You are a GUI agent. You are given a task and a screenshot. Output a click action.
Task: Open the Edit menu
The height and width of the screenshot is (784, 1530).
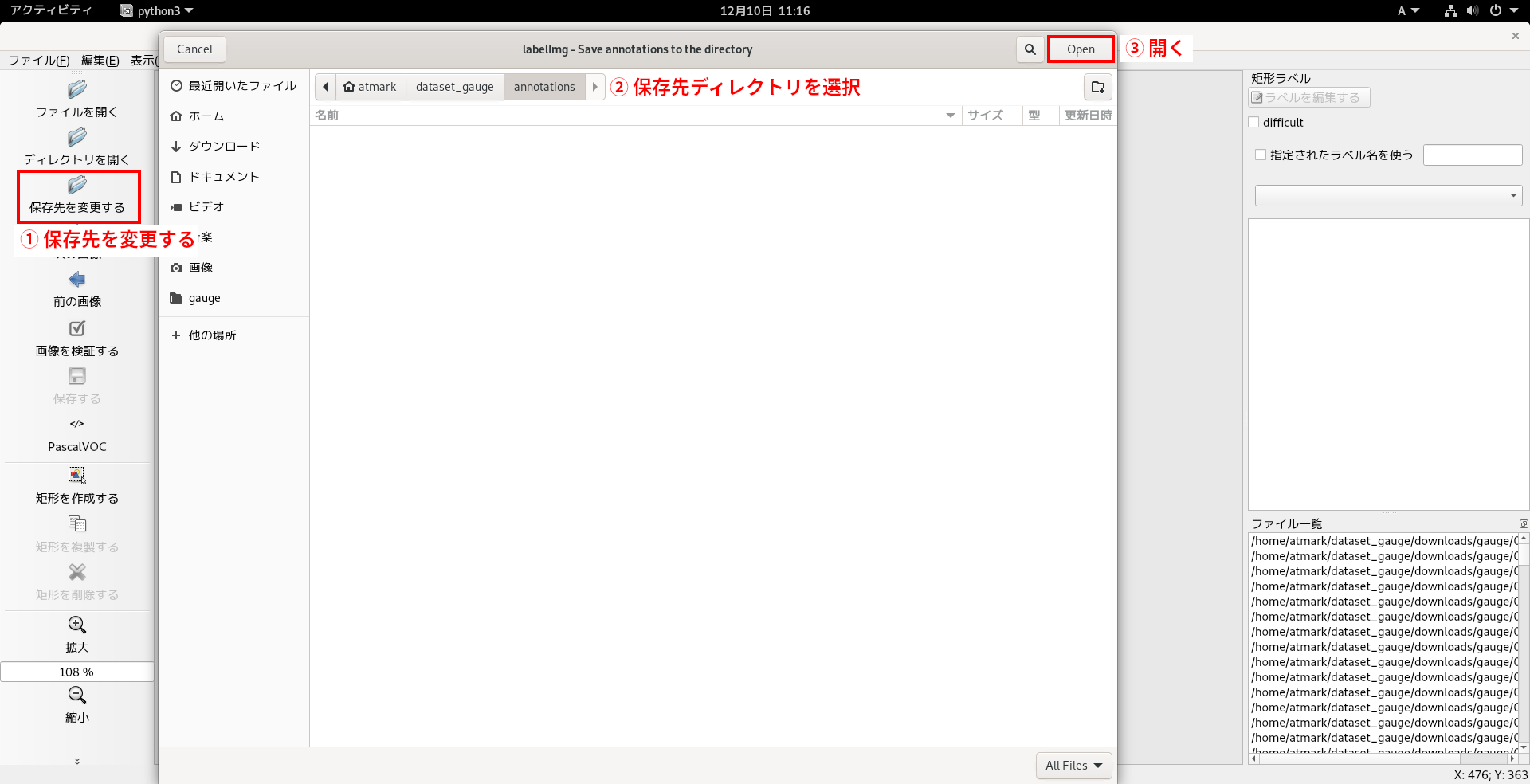(x=100, y=61)
